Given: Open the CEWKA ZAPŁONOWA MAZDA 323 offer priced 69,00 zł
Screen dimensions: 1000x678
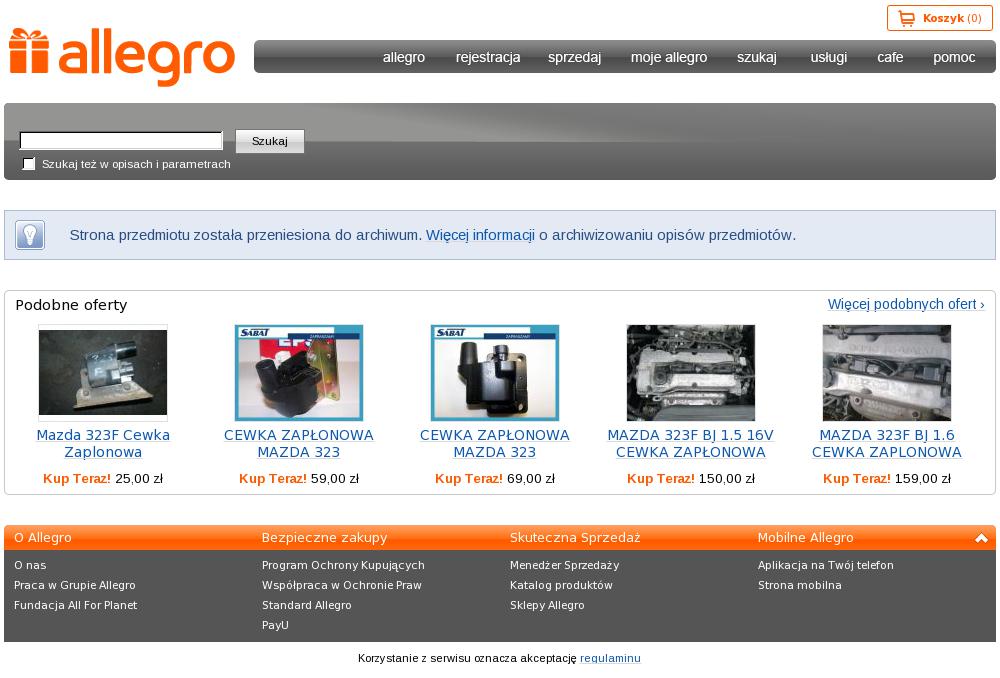Looking at the screenshot, I should [495, 443].
